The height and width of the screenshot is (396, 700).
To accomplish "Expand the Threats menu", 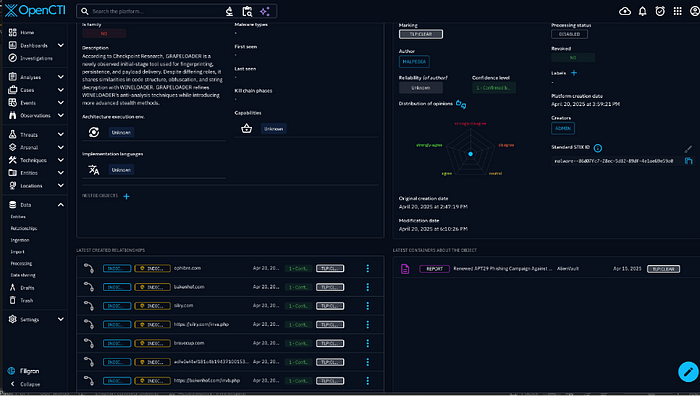I will (60, 134).
